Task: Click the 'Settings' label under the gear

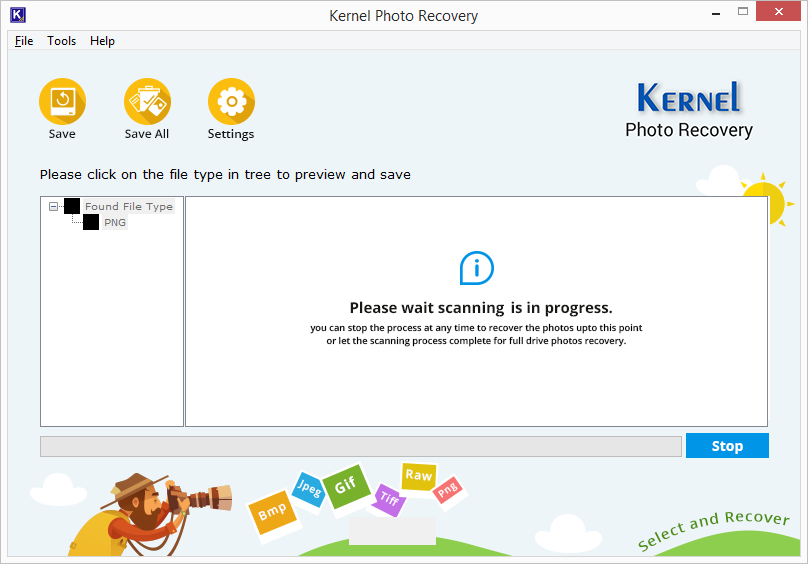Action: tap(231, 134)
